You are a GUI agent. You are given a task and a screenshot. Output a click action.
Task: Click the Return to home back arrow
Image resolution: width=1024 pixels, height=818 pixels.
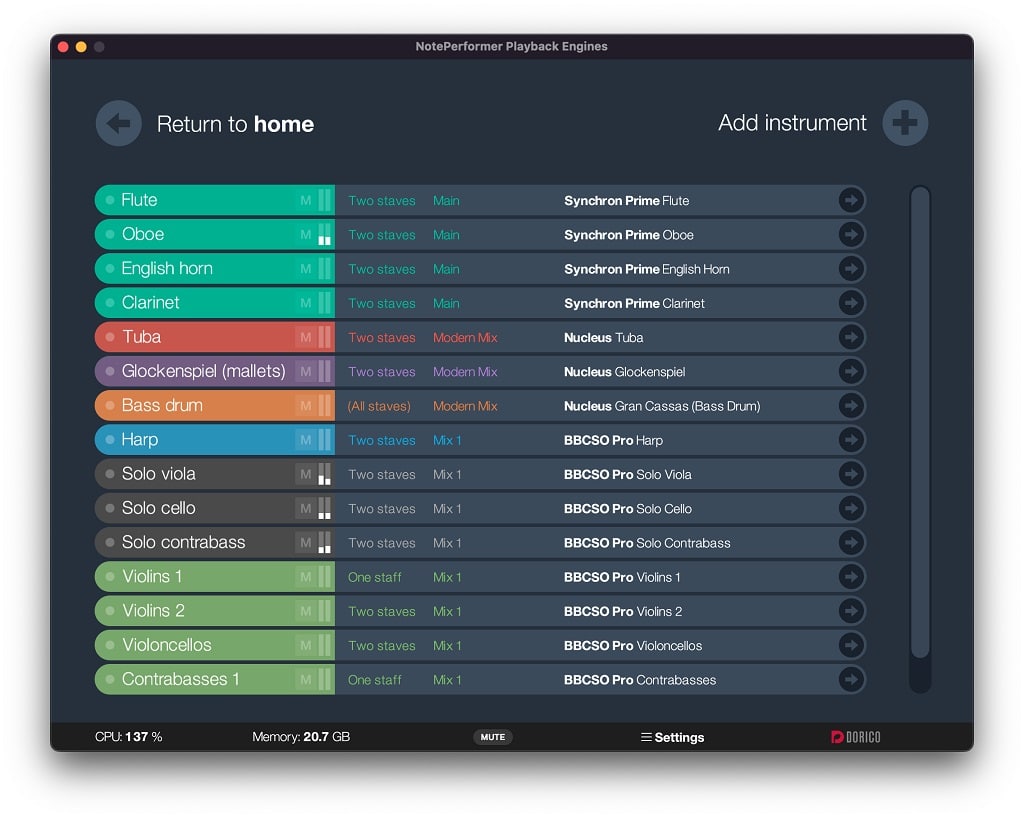(x=118, y=123)
